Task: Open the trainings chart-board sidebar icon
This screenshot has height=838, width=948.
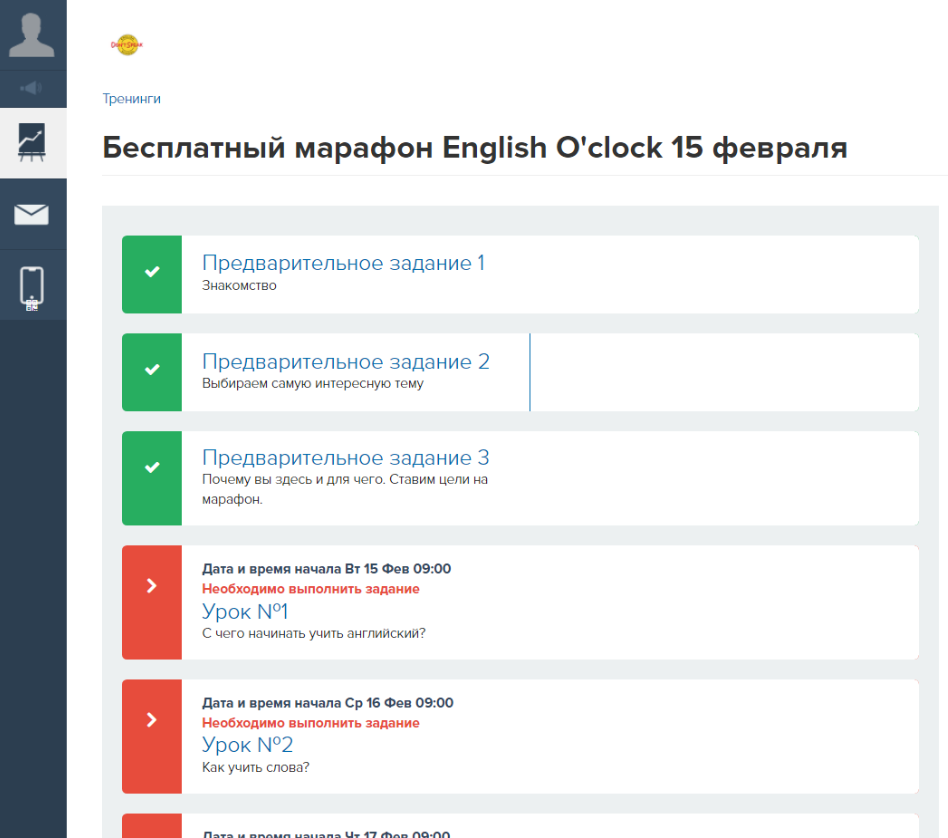Action: point(31,143)
